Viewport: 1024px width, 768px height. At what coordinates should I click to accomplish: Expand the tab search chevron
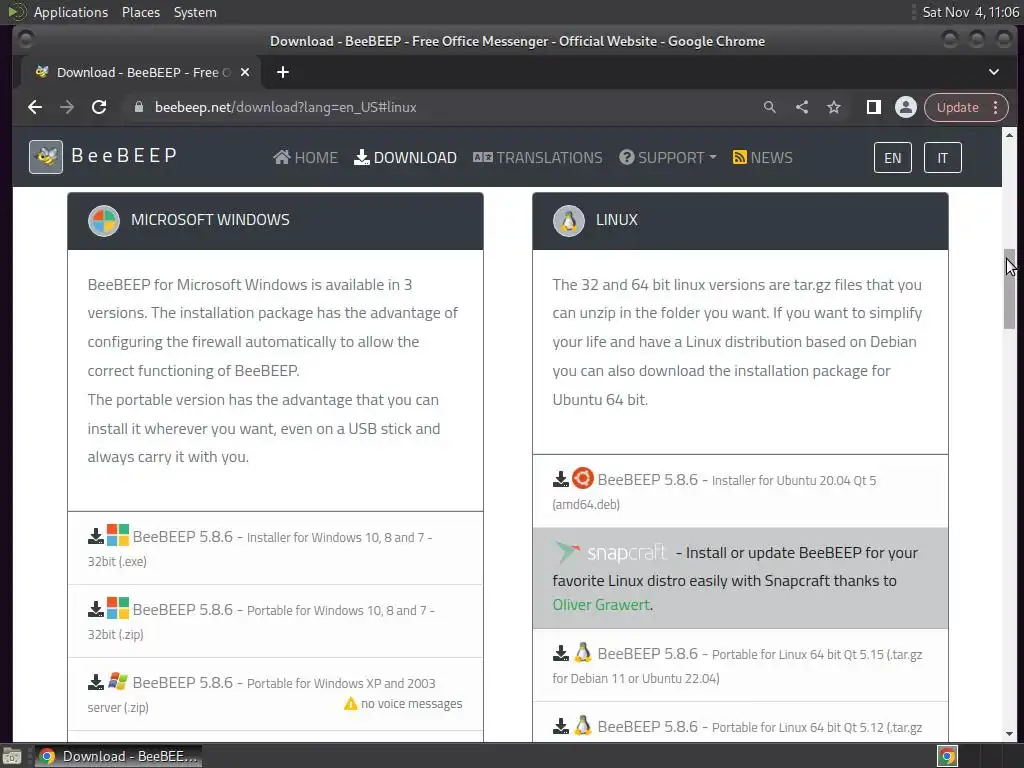(x=993, y=72)
